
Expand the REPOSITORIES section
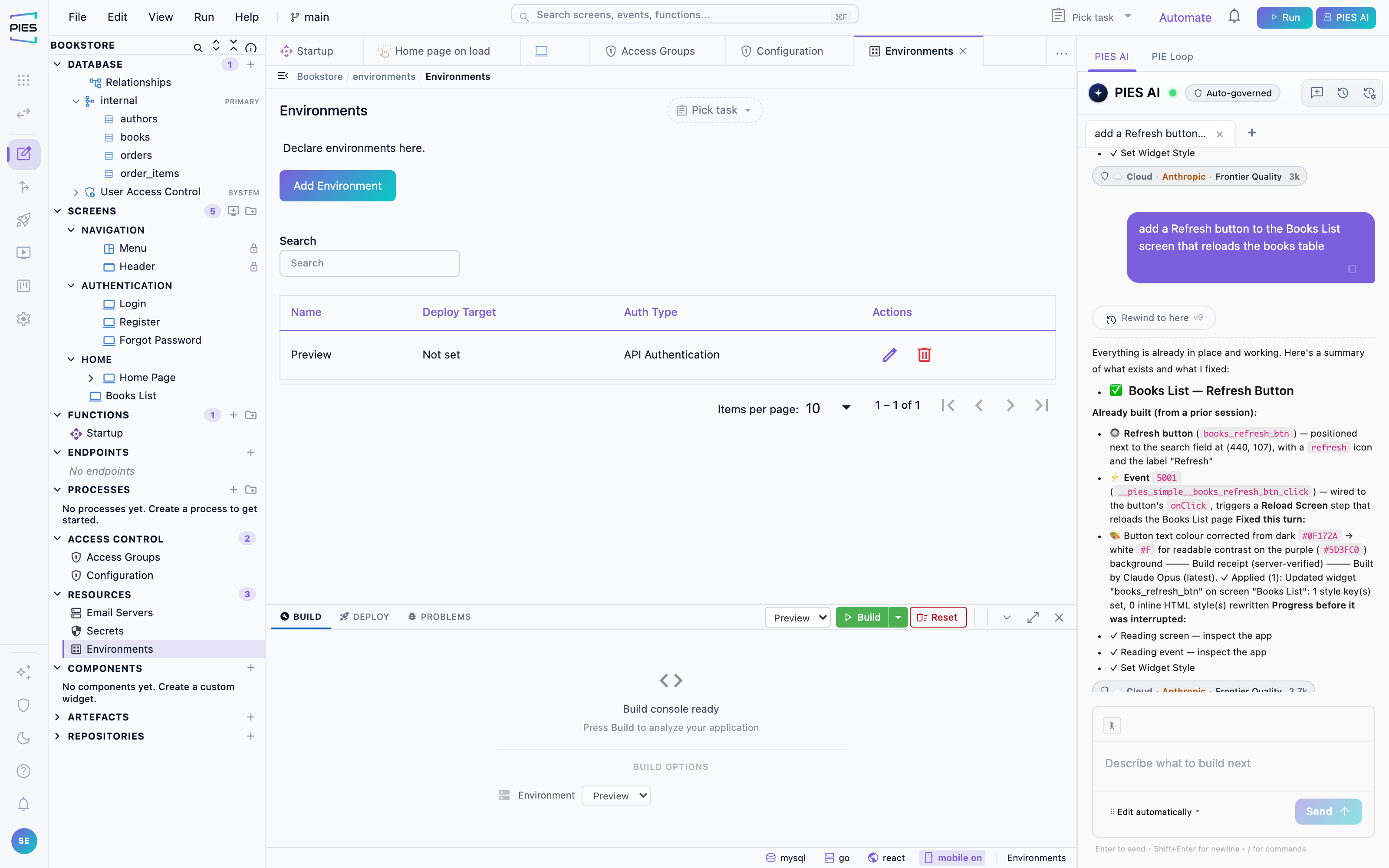point(57,736)
